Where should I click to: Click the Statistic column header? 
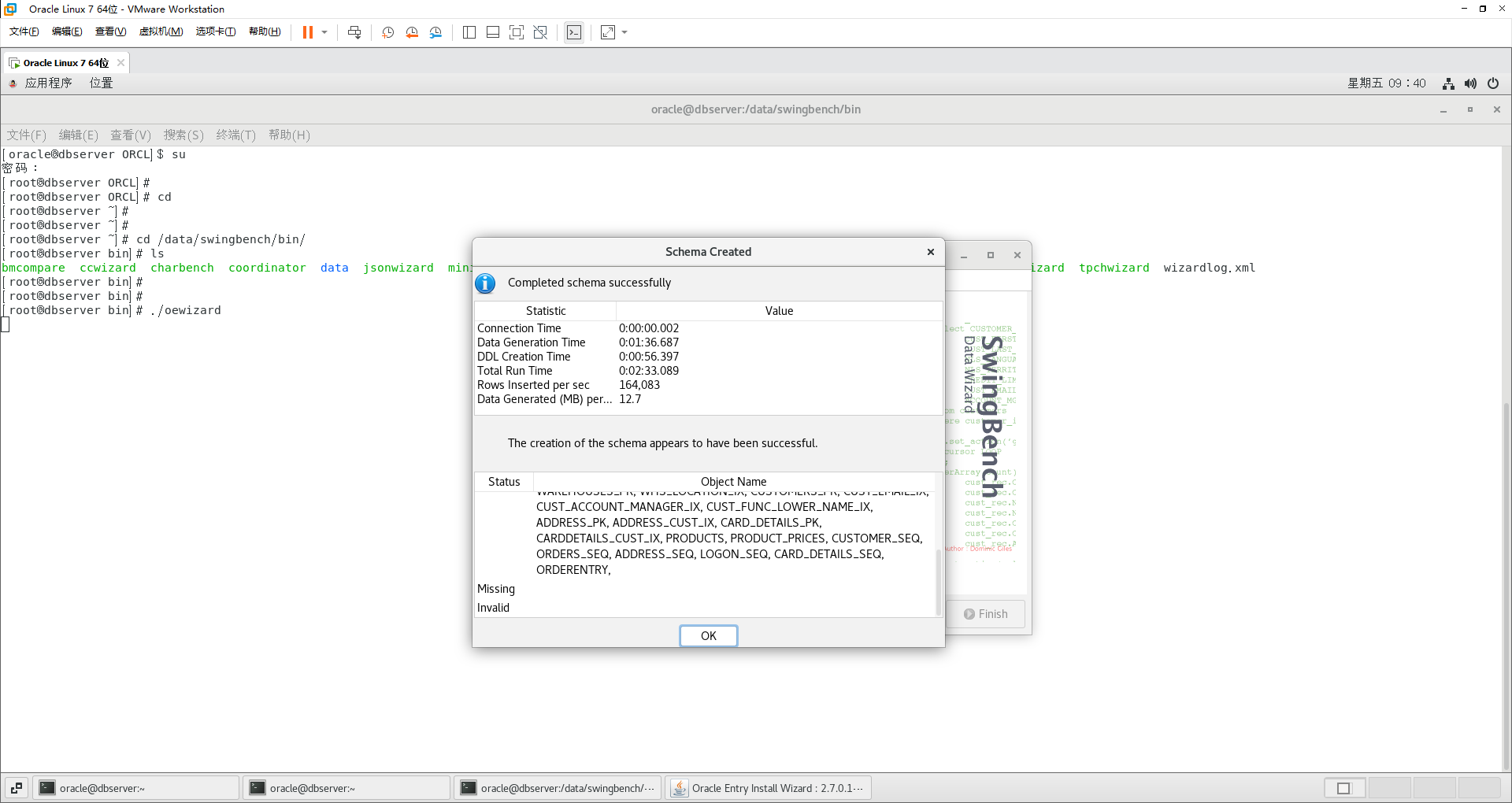pos(546,311)
